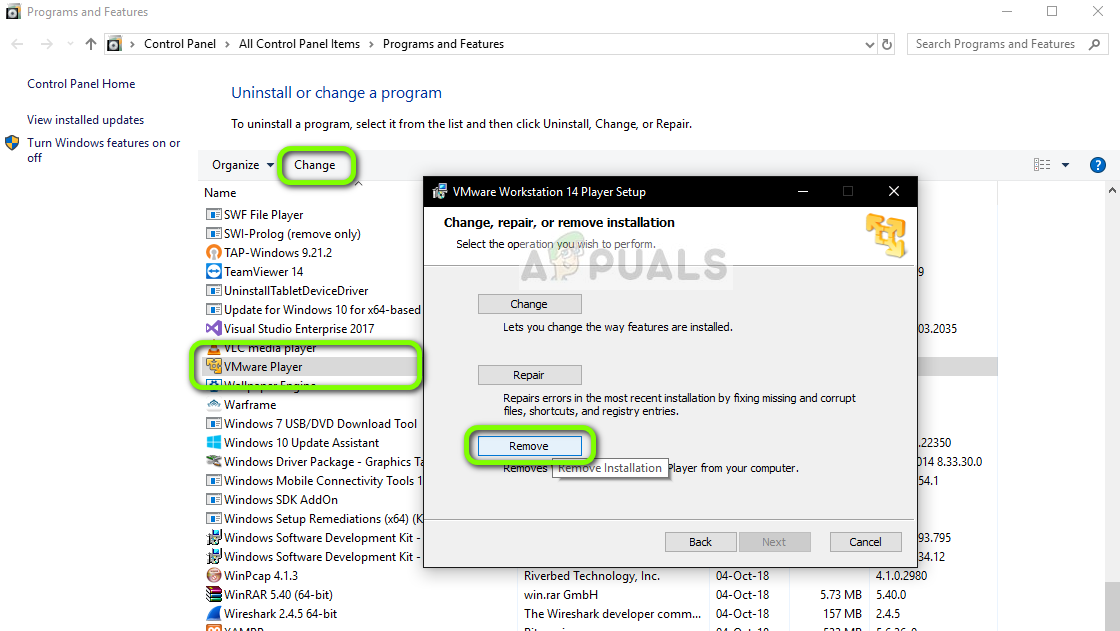Screen dimensions: 1120x631
Task: Click the Visual Studio Enterprise 2017 icon
Action: pos(214,329)
